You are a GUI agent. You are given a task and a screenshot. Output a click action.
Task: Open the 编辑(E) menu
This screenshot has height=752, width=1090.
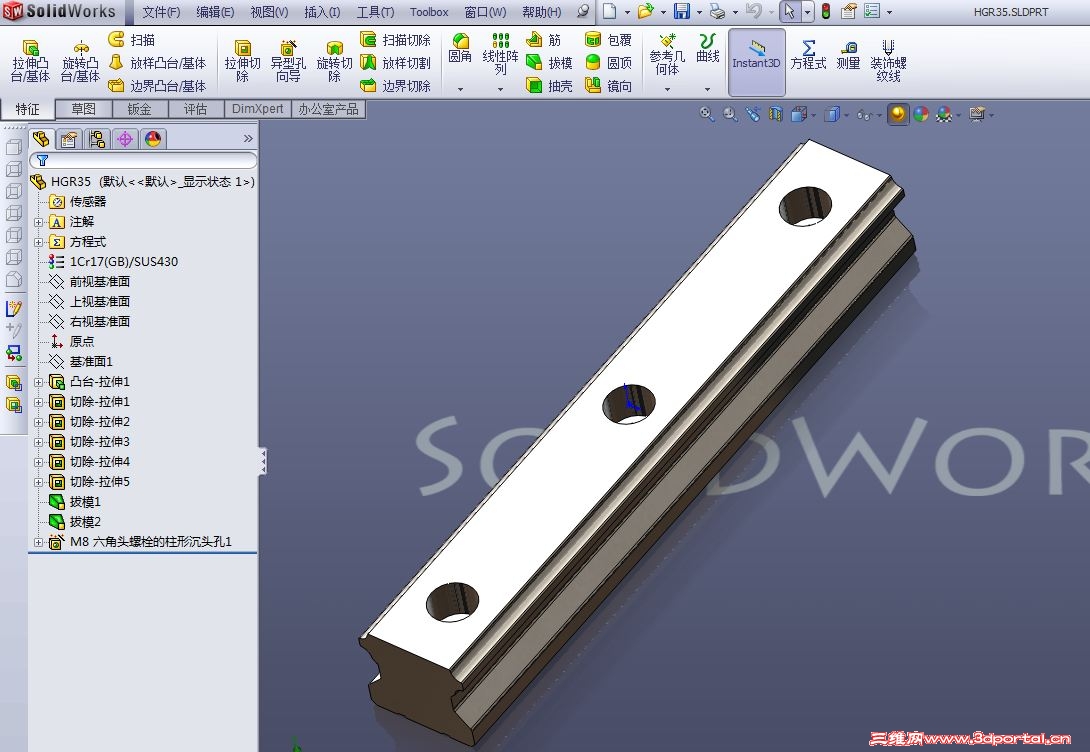(x=215, y=12)
